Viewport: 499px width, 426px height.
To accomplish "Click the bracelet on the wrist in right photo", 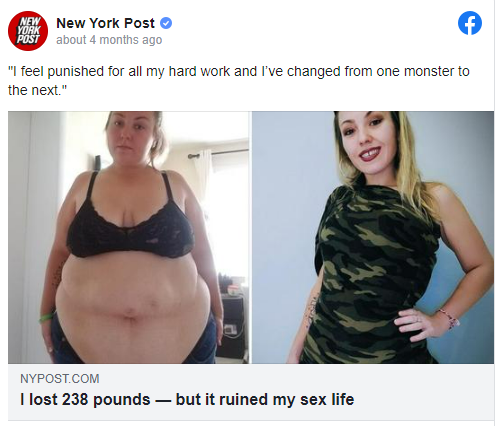I will pos(449,318).
